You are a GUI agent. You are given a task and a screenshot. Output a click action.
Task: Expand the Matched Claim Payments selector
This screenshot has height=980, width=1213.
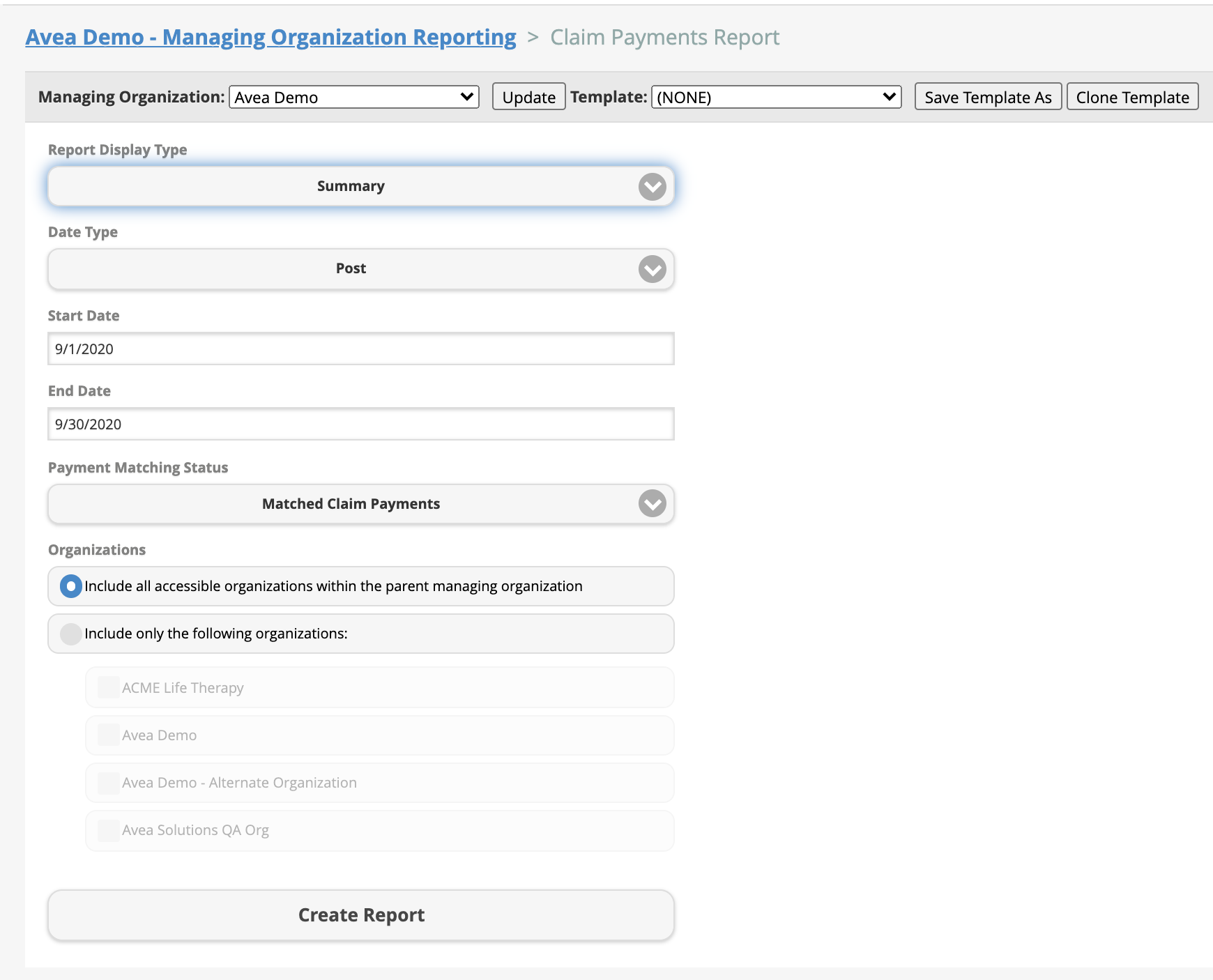click(351, 504)
